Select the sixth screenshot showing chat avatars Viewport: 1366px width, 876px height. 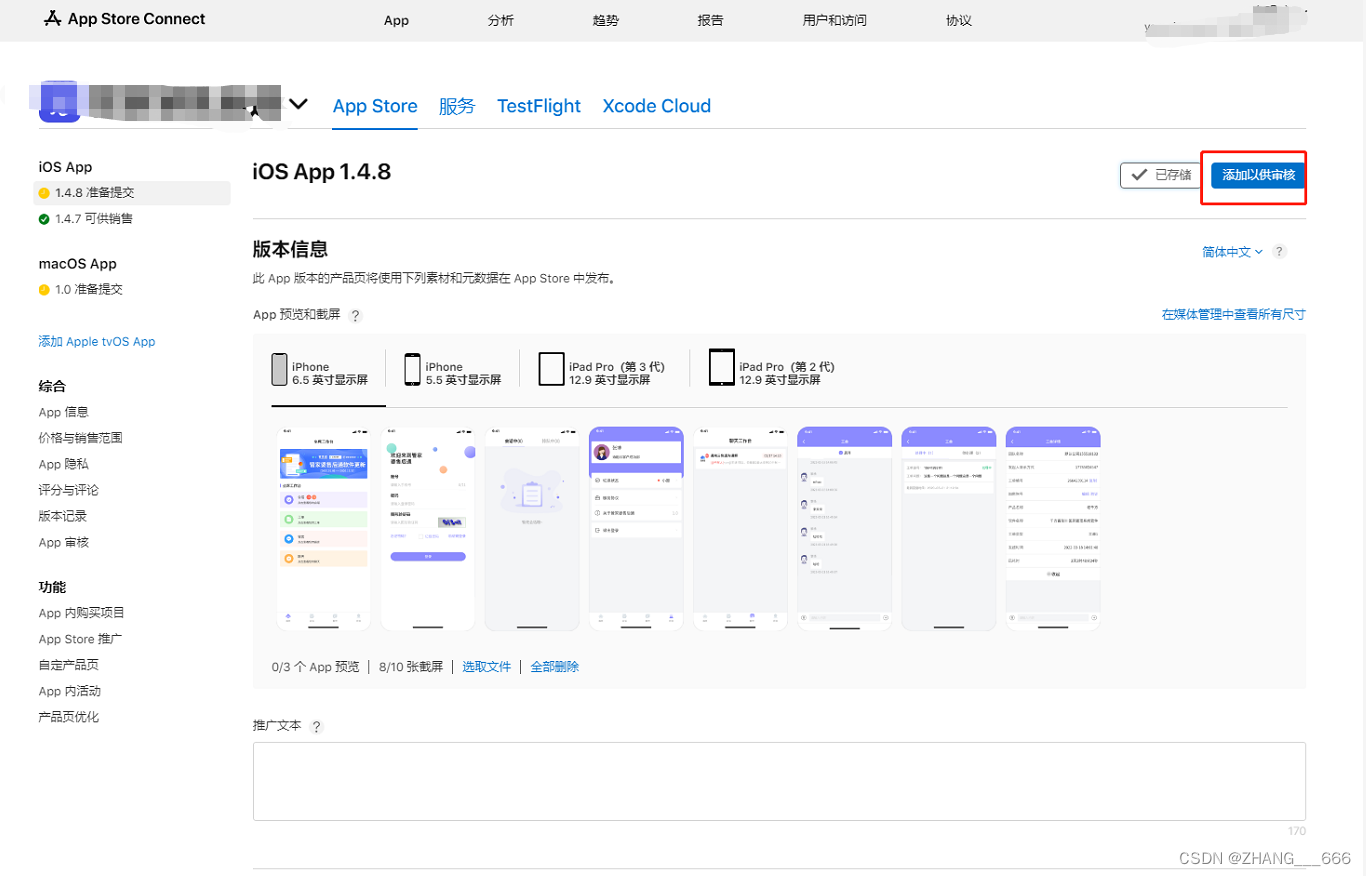click(x=844, y=529)
